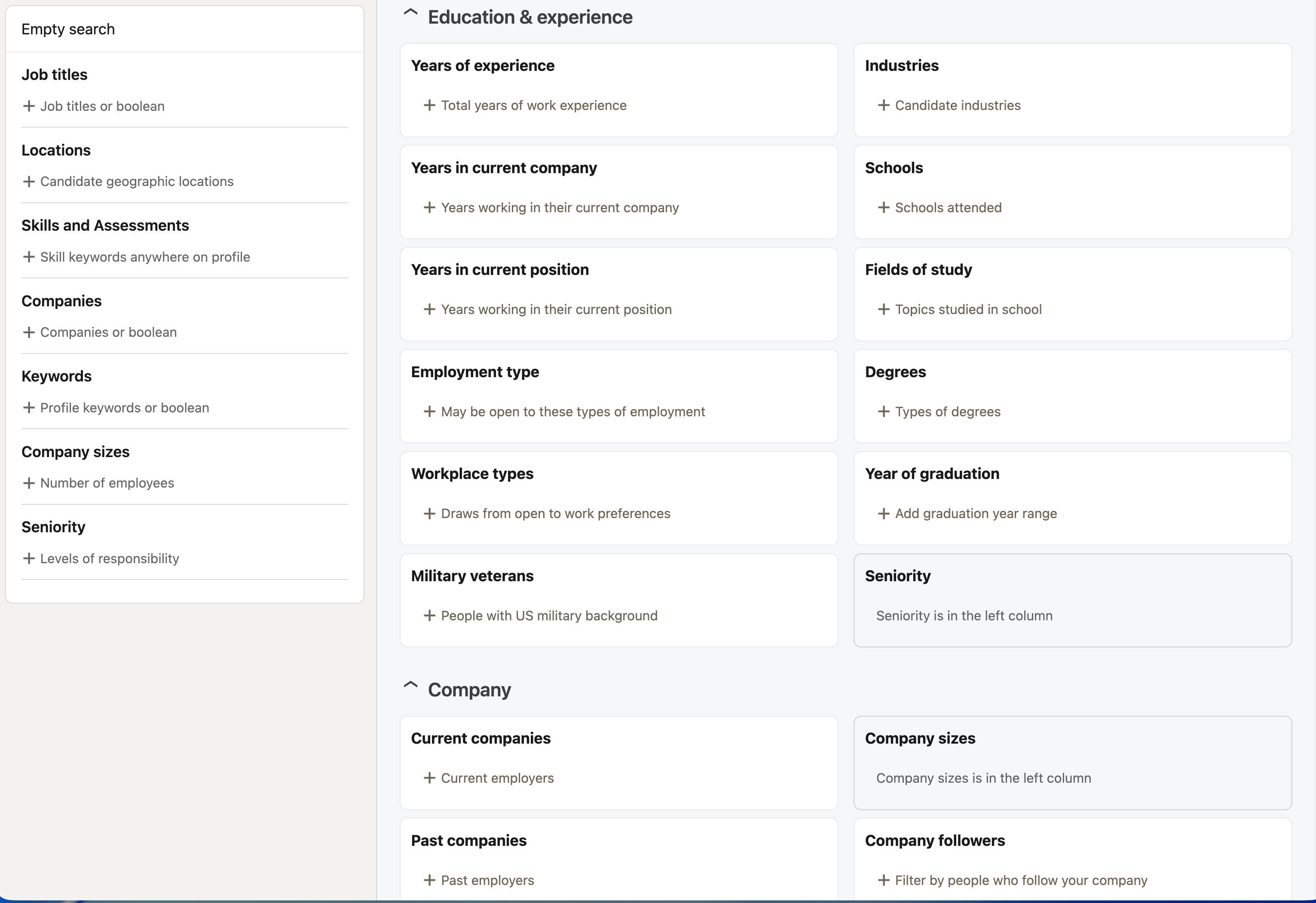Add Number of employees filter
1316x903 pixels.
107,483
